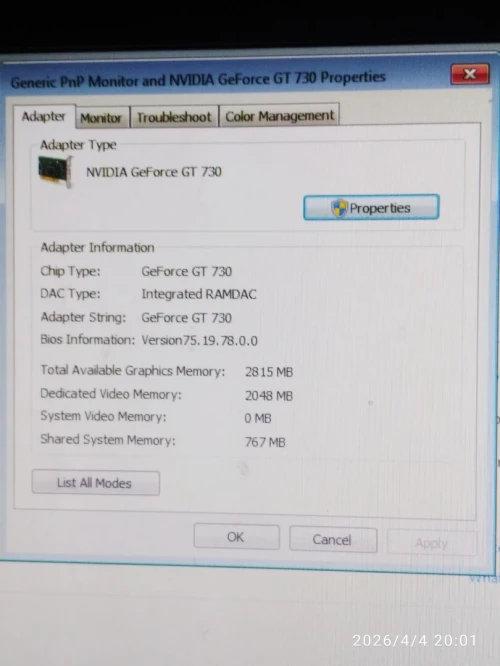Dismiss the dialog with Cancel
Viewport: 500px width, 666px height.
click(x=333, y=540)
